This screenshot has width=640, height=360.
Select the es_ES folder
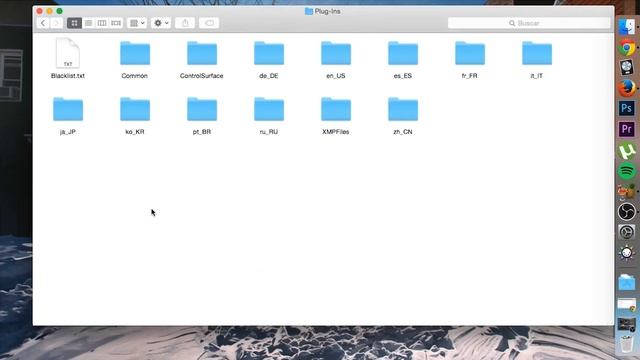coord(402,53)
